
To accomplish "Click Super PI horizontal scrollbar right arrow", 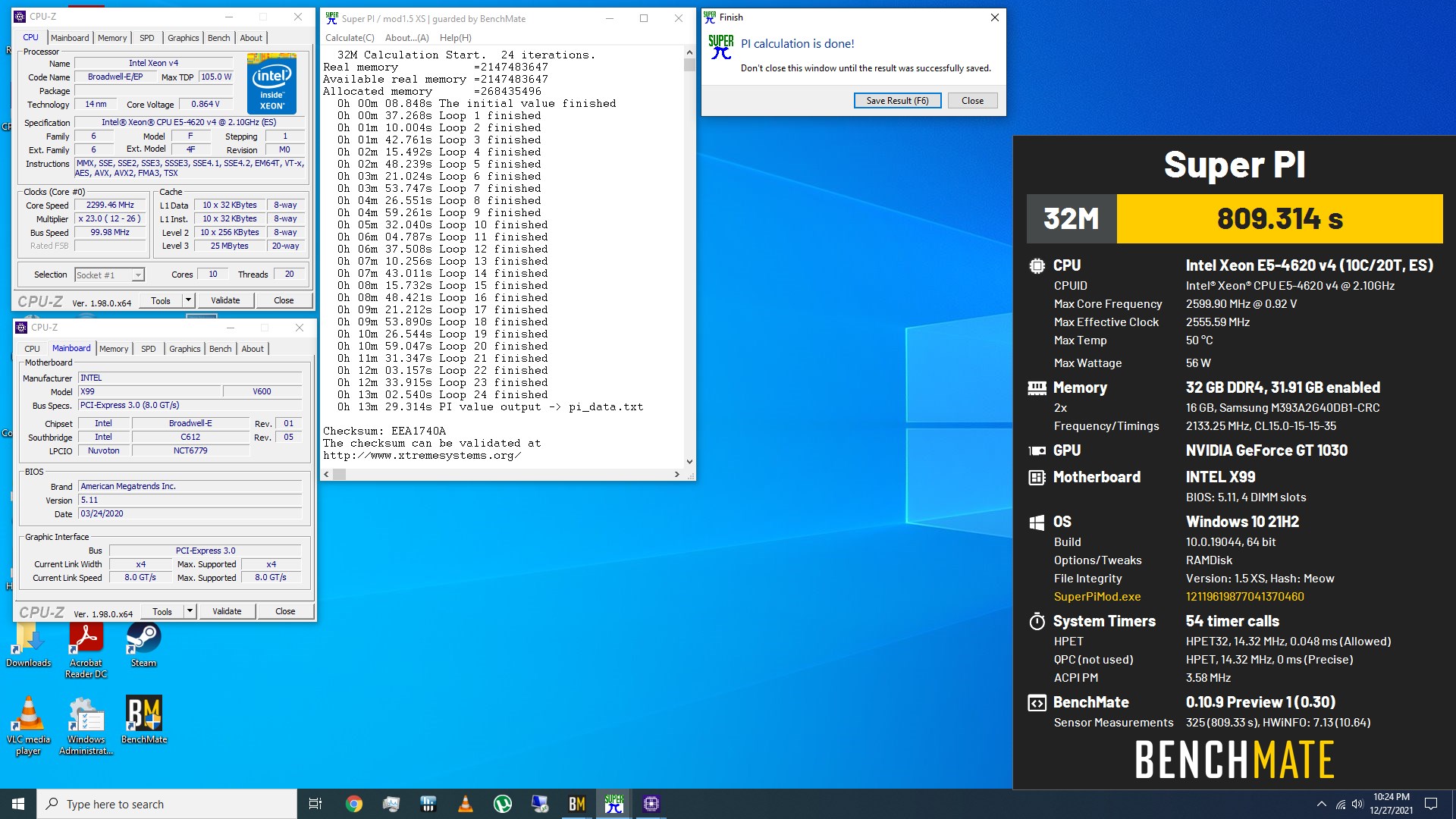I will click(x=677, y=474).
